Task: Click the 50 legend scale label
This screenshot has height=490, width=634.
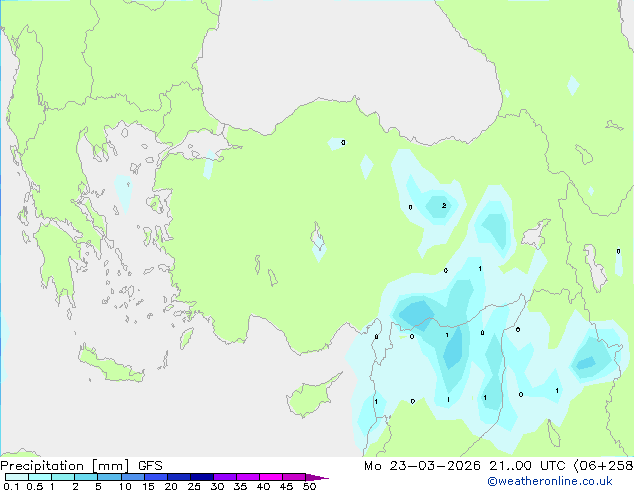Action: 309,486
